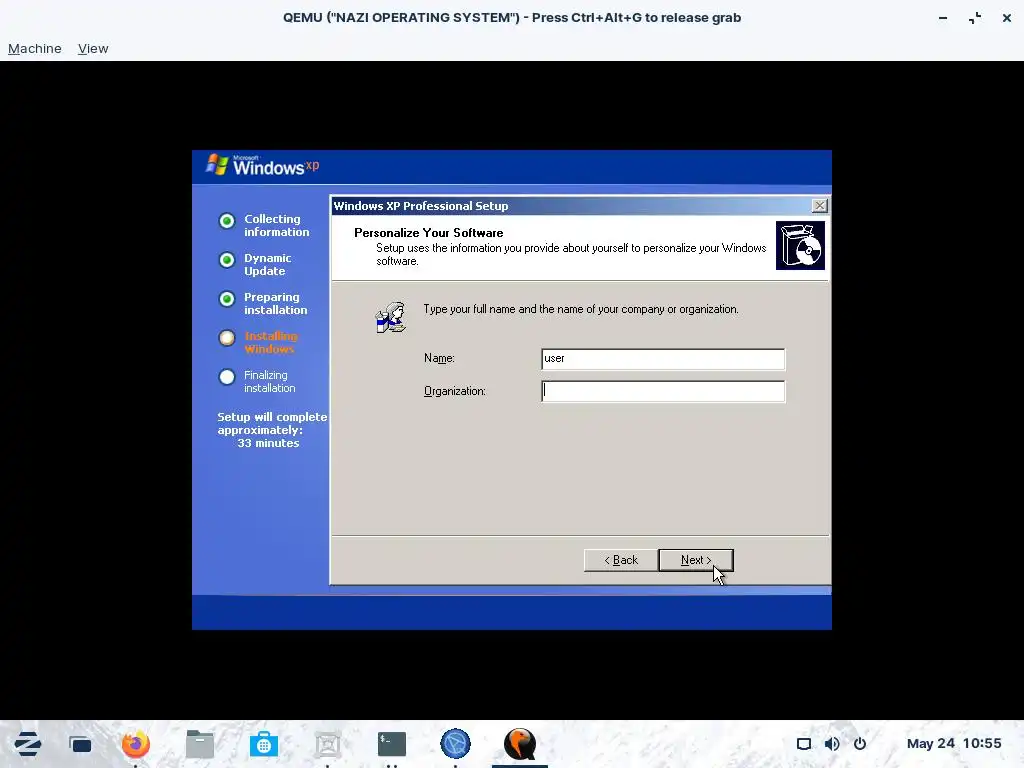Open the View menu
Screen dimensions: 1024x768
[93, 48]
